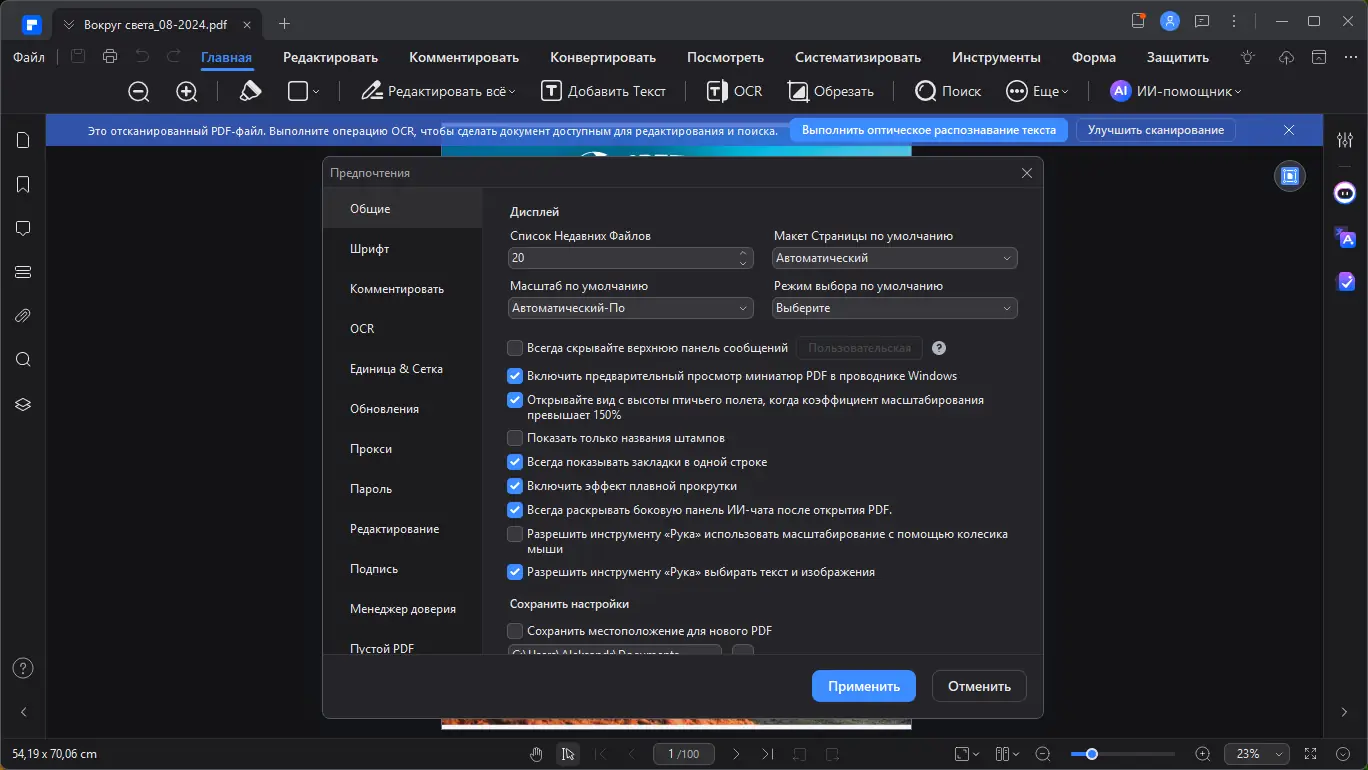
Task: Click the 'Обрезать' crop tool button
Action: pos(831,91)
